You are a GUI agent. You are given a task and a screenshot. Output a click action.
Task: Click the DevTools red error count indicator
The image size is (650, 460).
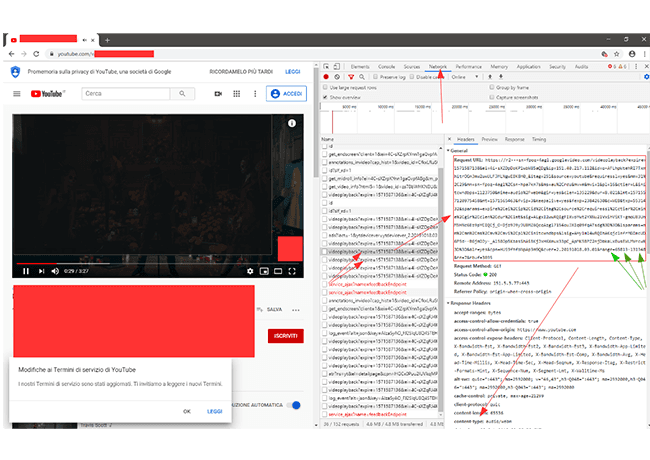click(611, 66)
